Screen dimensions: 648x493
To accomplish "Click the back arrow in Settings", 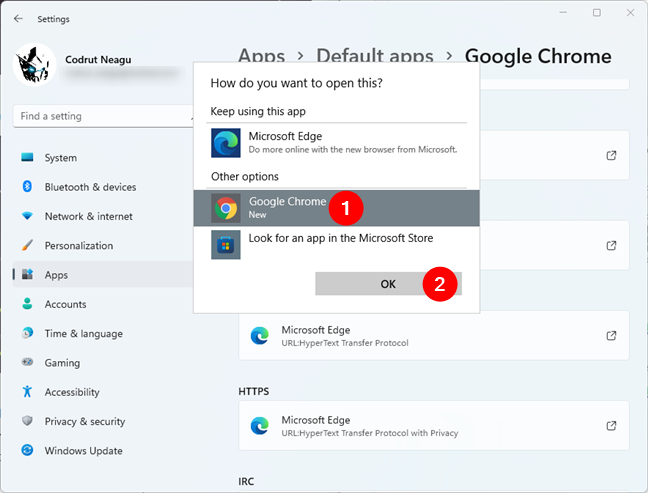I will [x=18, y=19].
